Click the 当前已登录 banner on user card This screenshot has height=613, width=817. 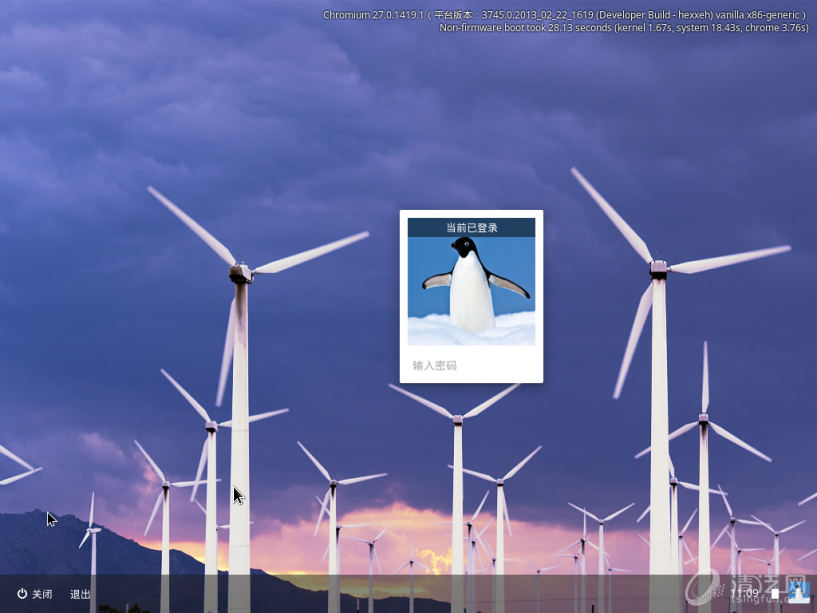[471, 228]
